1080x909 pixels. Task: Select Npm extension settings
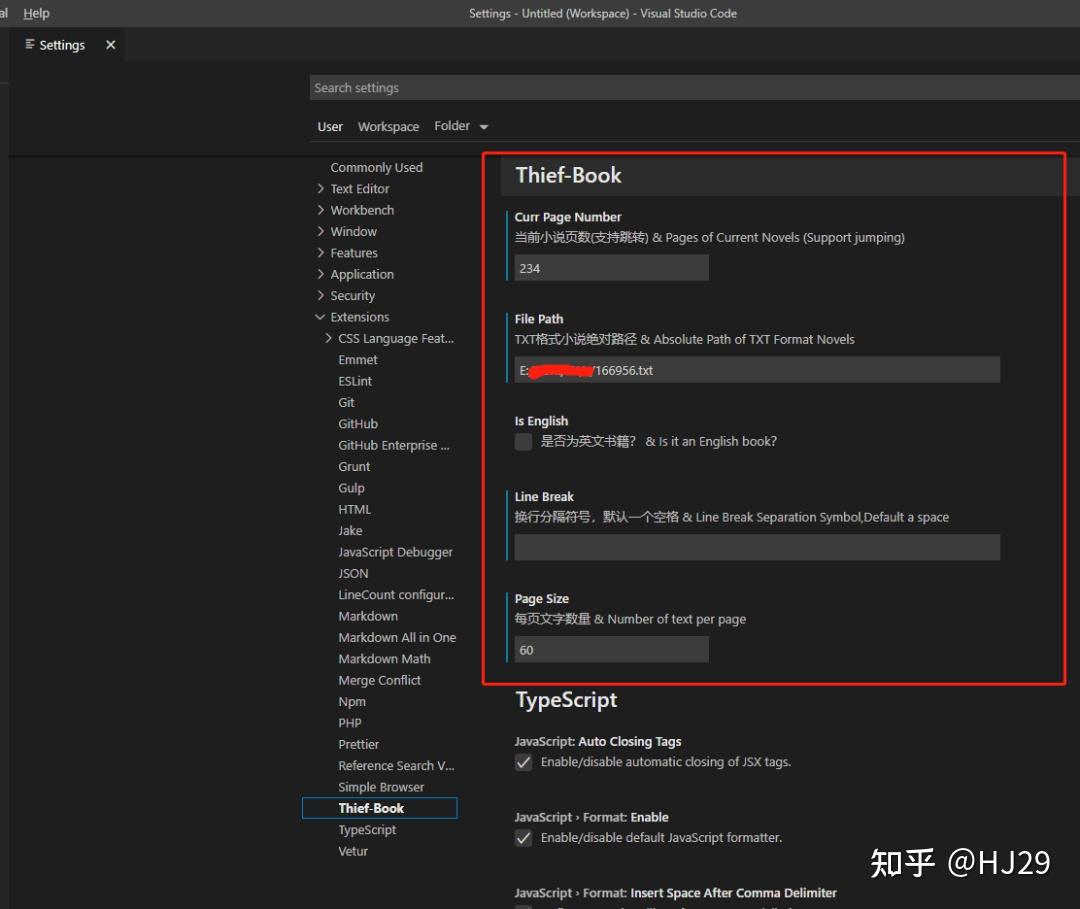352,701
